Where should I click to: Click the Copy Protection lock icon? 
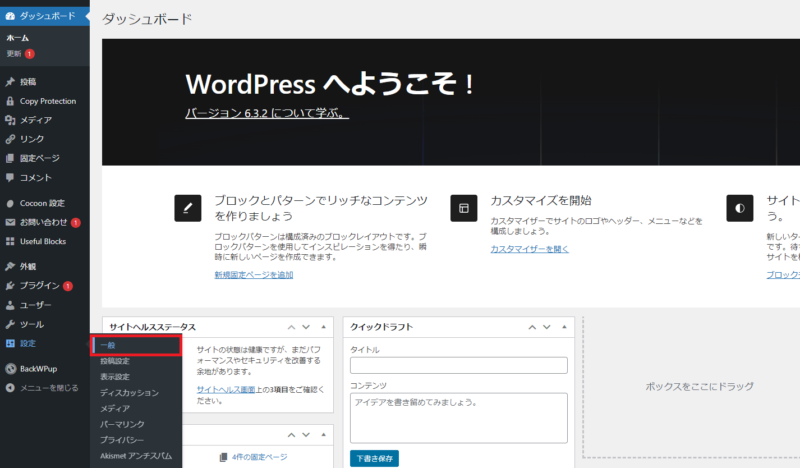[10, 101]
